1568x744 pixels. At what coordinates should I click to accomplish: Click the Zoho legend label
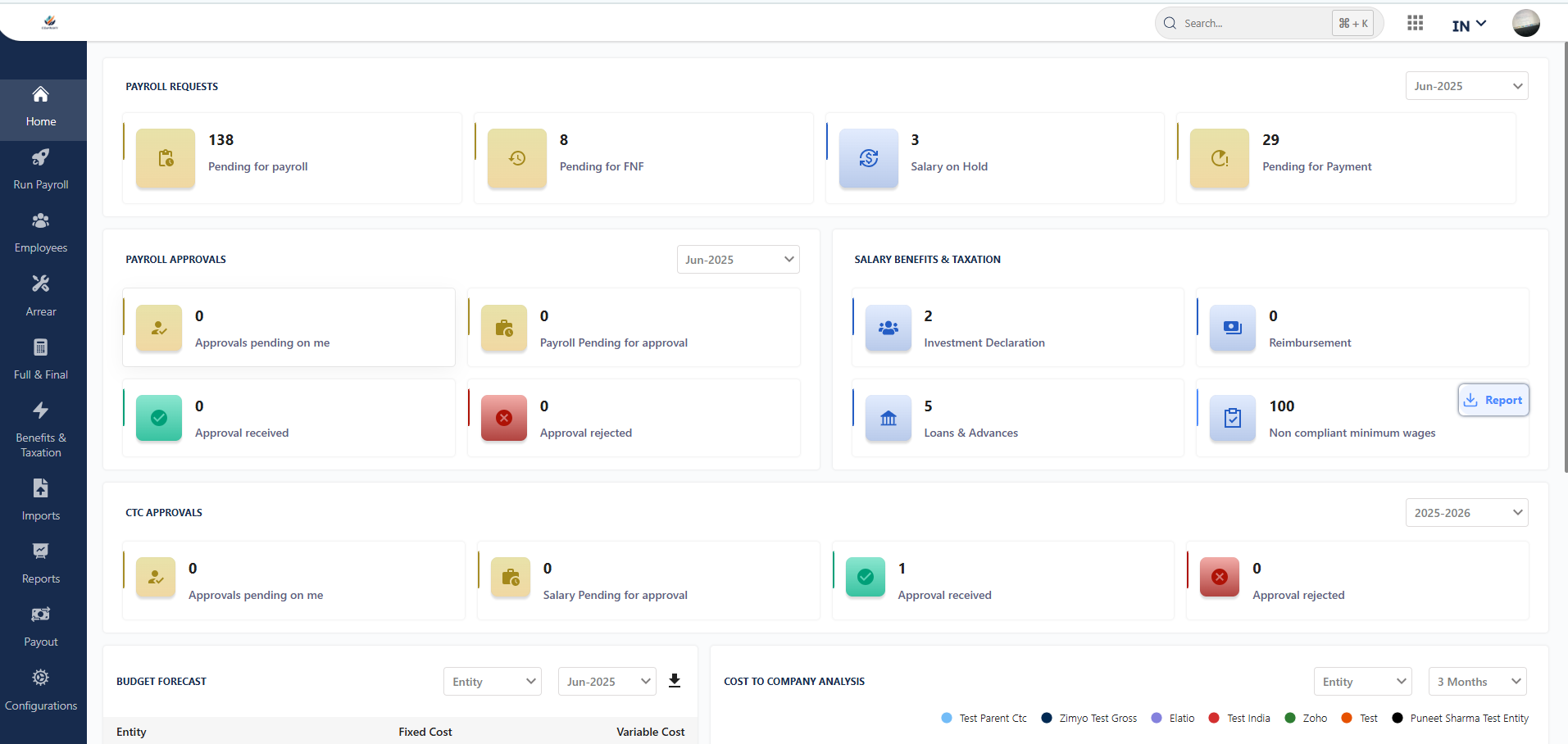[1315, 718]
